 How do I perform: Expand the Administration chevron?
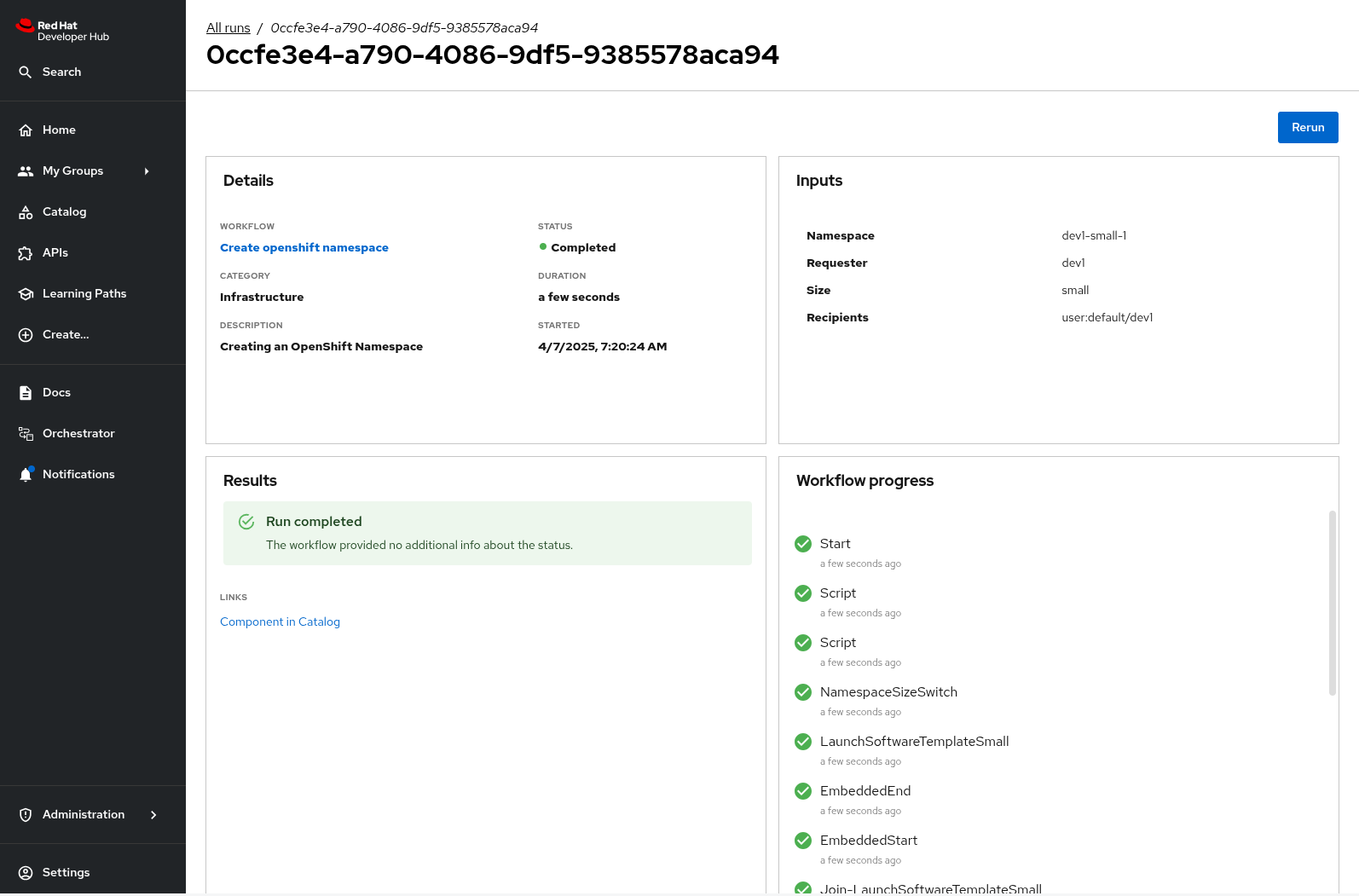(x=153, y=815)
